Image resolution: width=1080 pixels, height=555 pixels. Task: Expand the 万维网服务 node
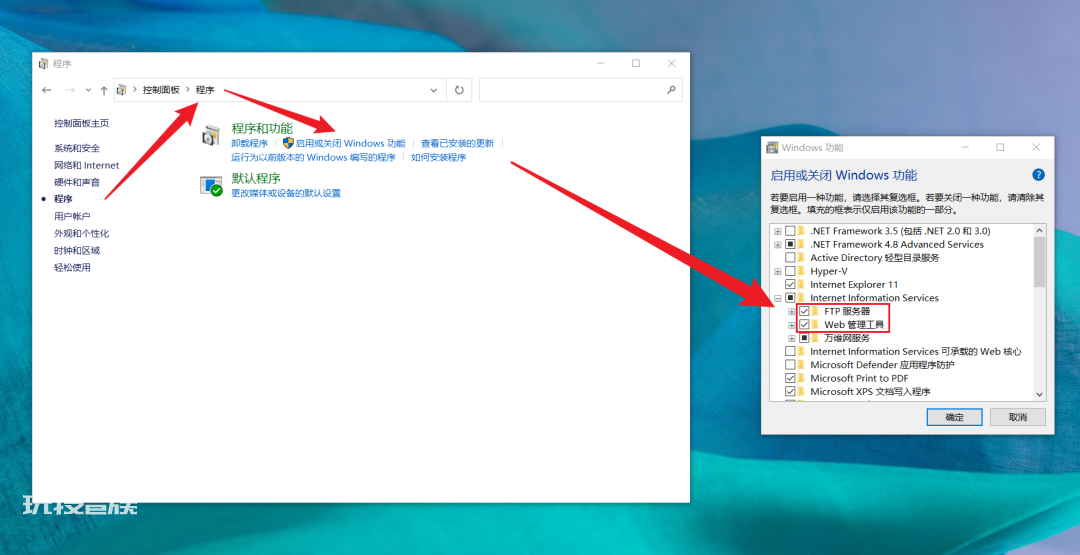pos(791,338)
